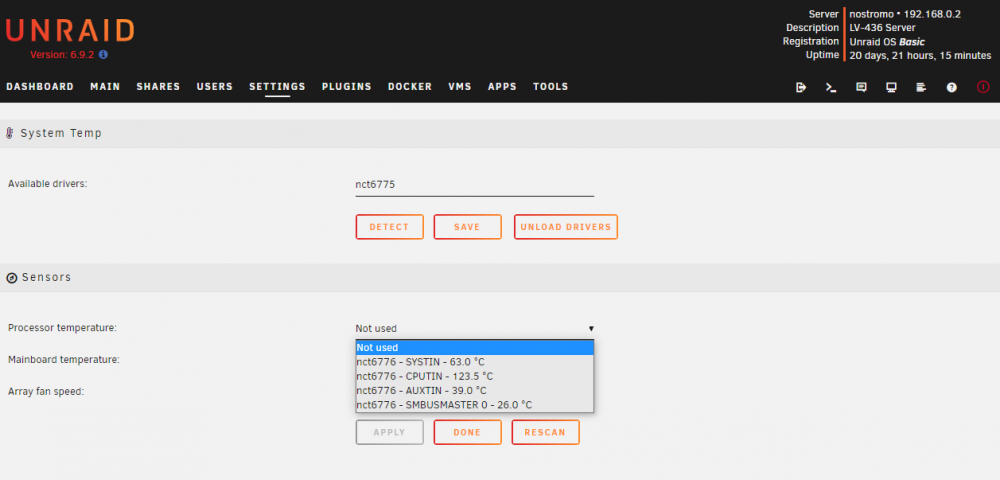
Task: Go to the Docker tab
Action: point(410,87)
